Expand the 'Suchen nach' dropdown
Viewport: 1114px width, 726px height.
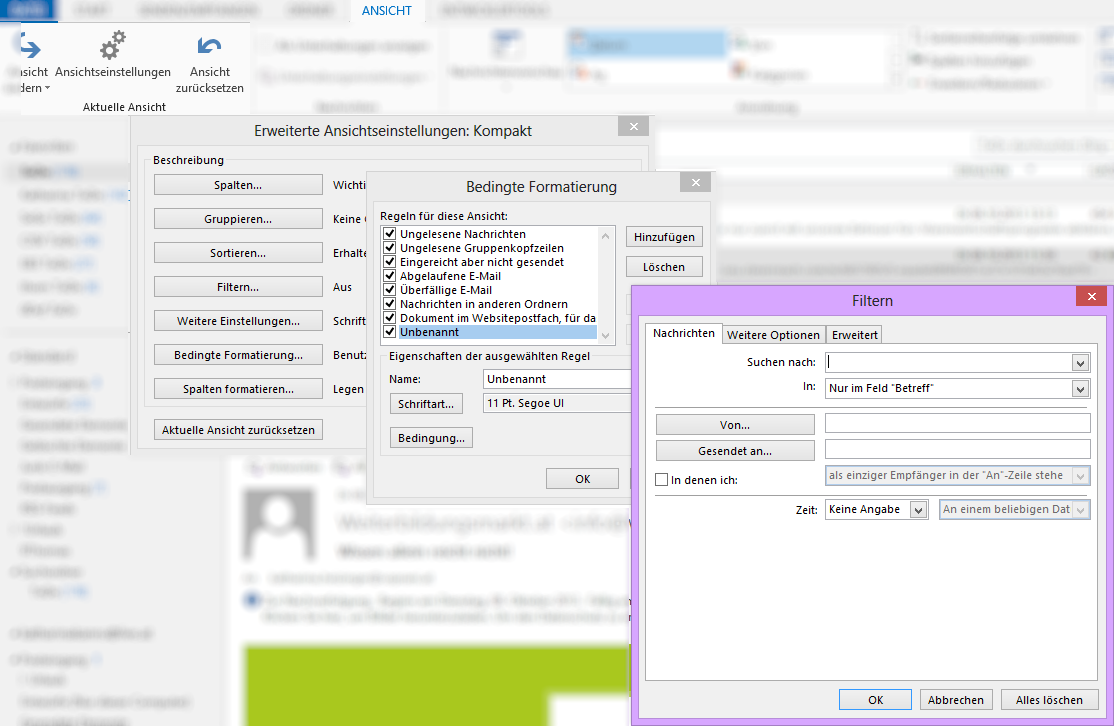[1080, 363]
